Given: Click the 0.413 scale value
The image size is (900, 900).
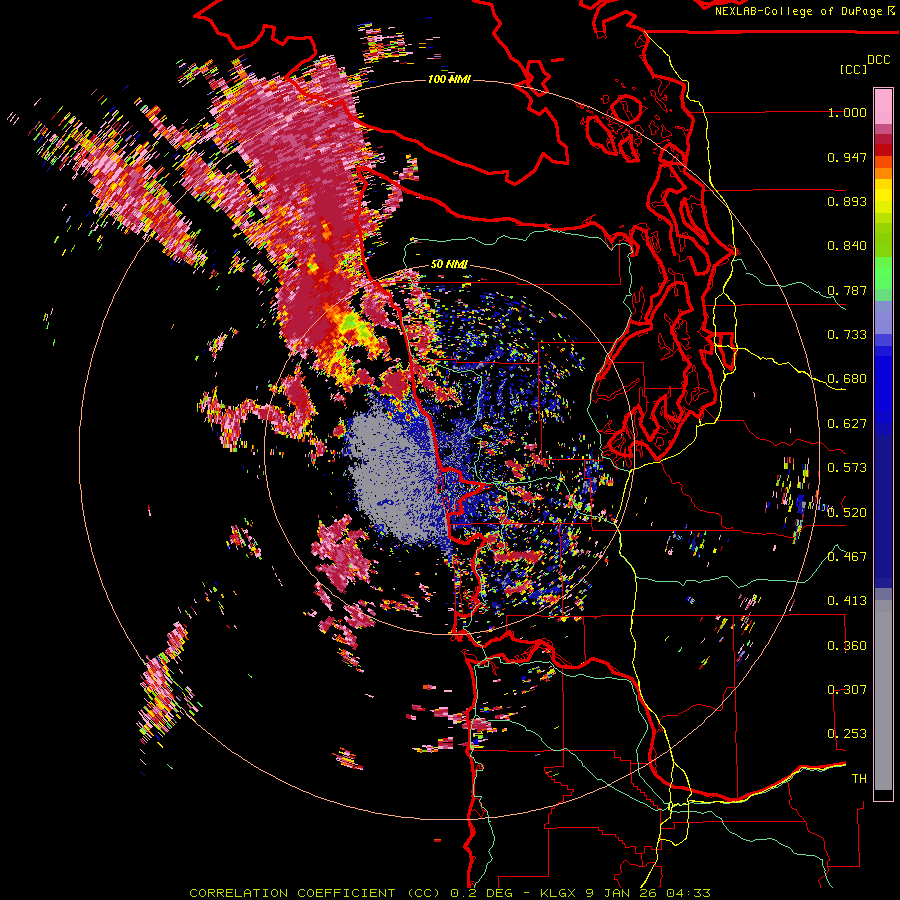Looking at the screenshot, I should click(x=847, y=601).
